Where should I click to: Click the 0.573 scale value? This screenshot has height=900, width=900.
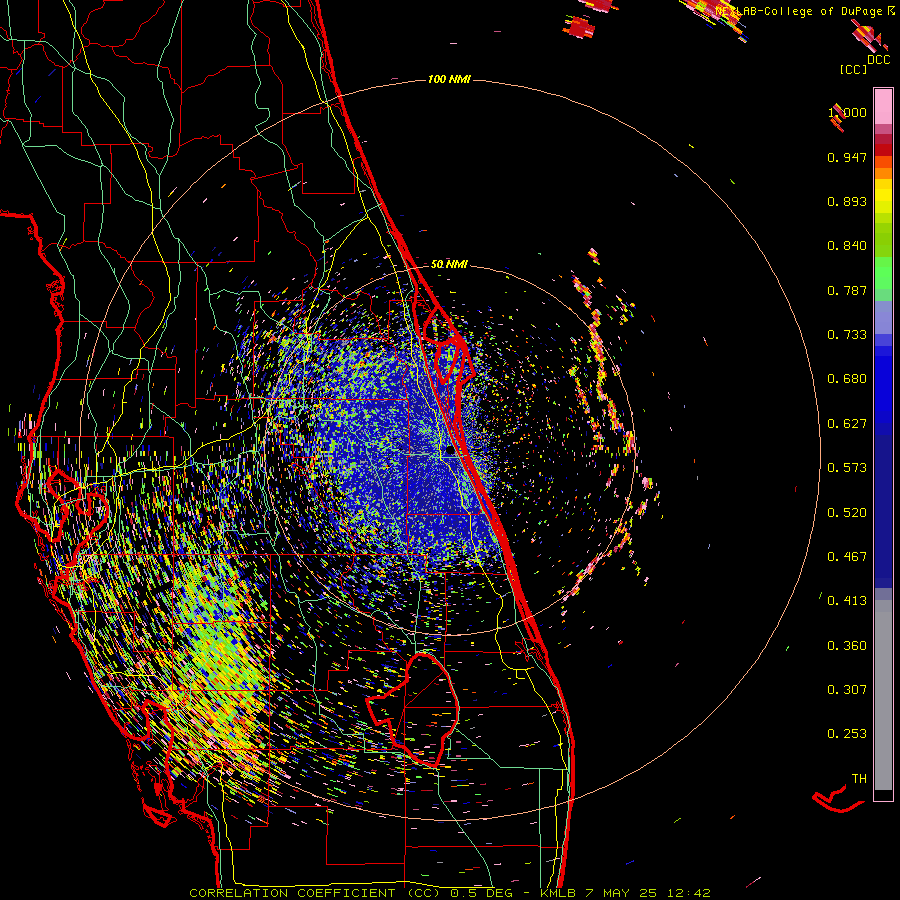pyautogui.click(x=847, y=468)
